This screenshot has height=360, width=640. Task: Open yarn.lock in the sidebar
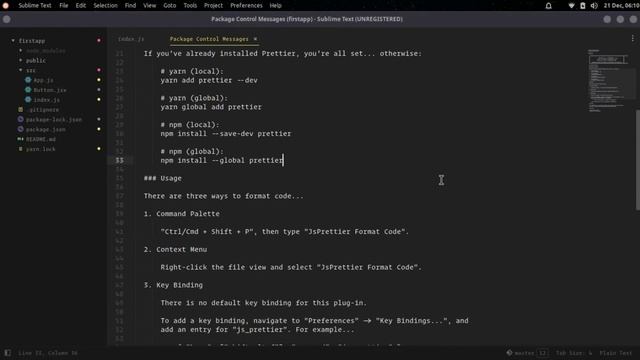[x=41, y=149]
